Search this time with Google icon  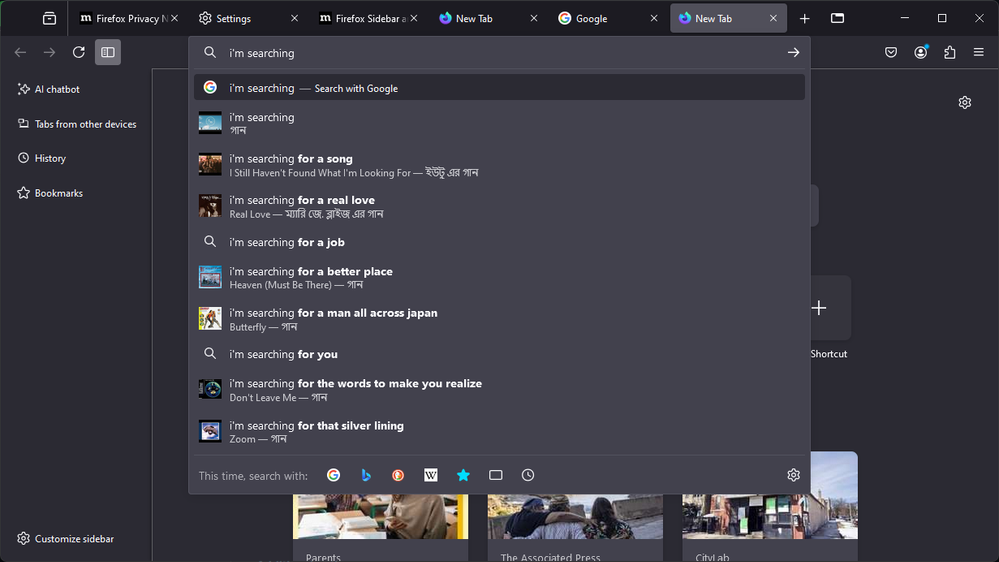pos(333,475)
